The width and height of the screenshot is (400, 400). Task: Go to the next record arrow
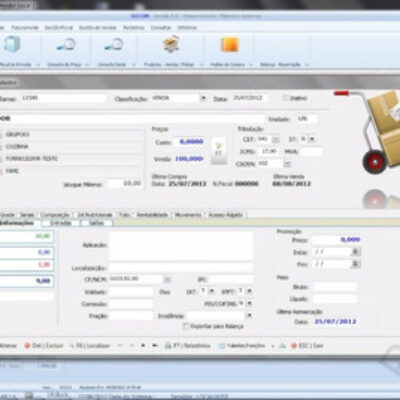tap(143, 346)
